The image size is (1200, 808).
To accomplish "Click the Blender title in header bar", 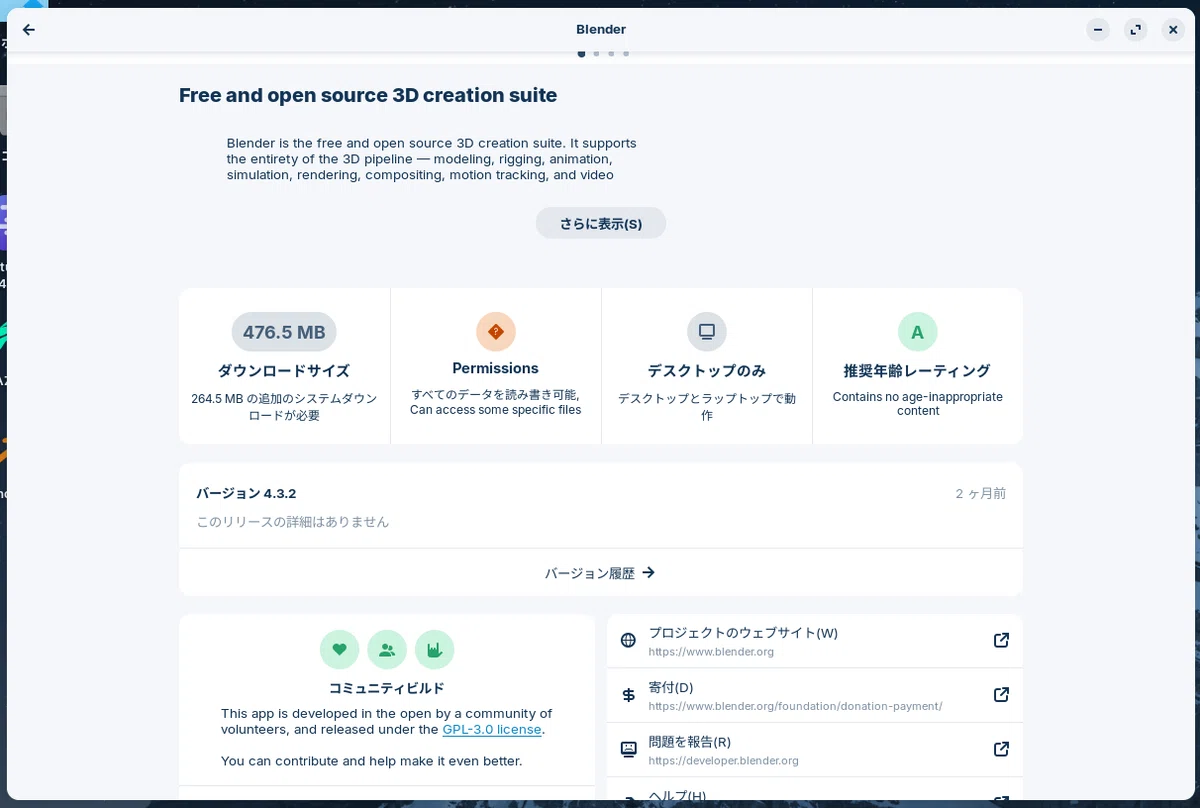I will pos(601,30).
